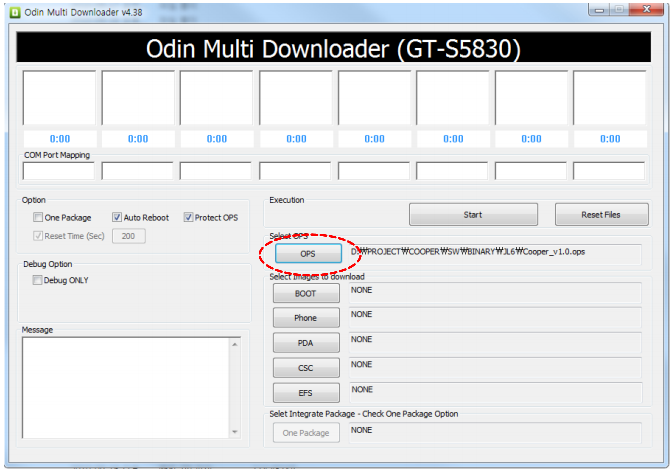
Task: Enable the Debug ONLY checkbox
Action: [38, 280]
